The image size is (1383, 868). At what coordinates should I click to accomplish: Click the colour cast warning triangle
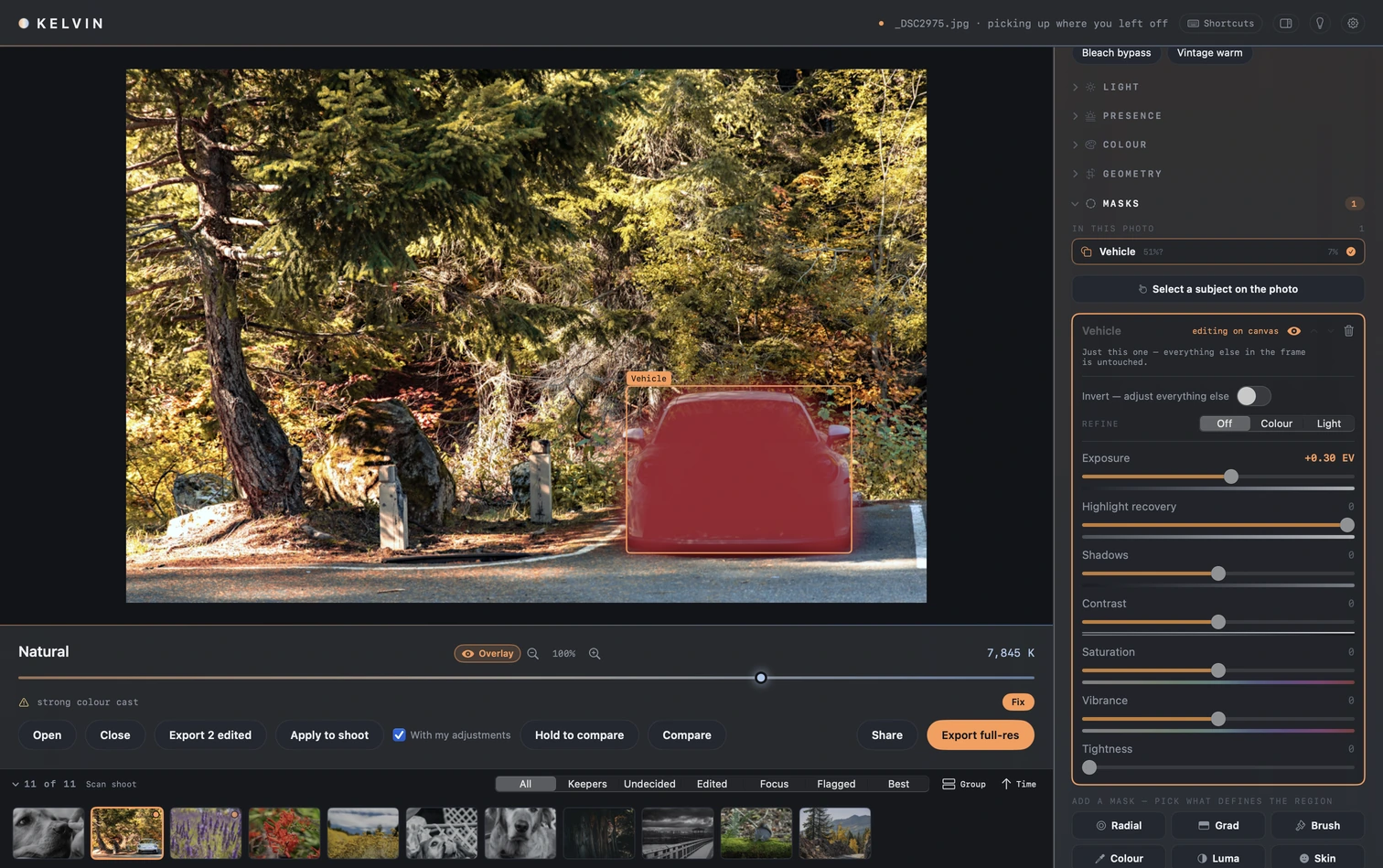[24, 702]
